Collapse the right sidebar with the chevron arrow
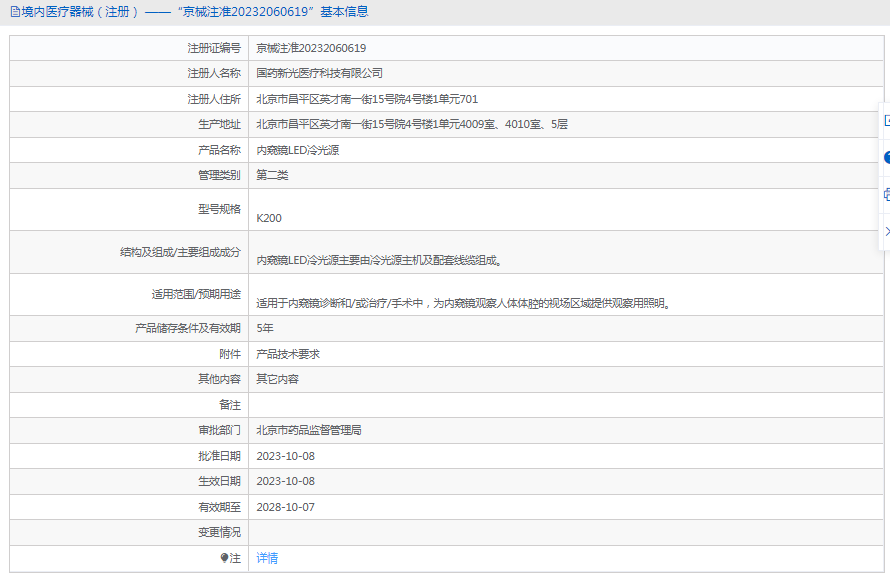The image size is (890, 578). [887, 231]
